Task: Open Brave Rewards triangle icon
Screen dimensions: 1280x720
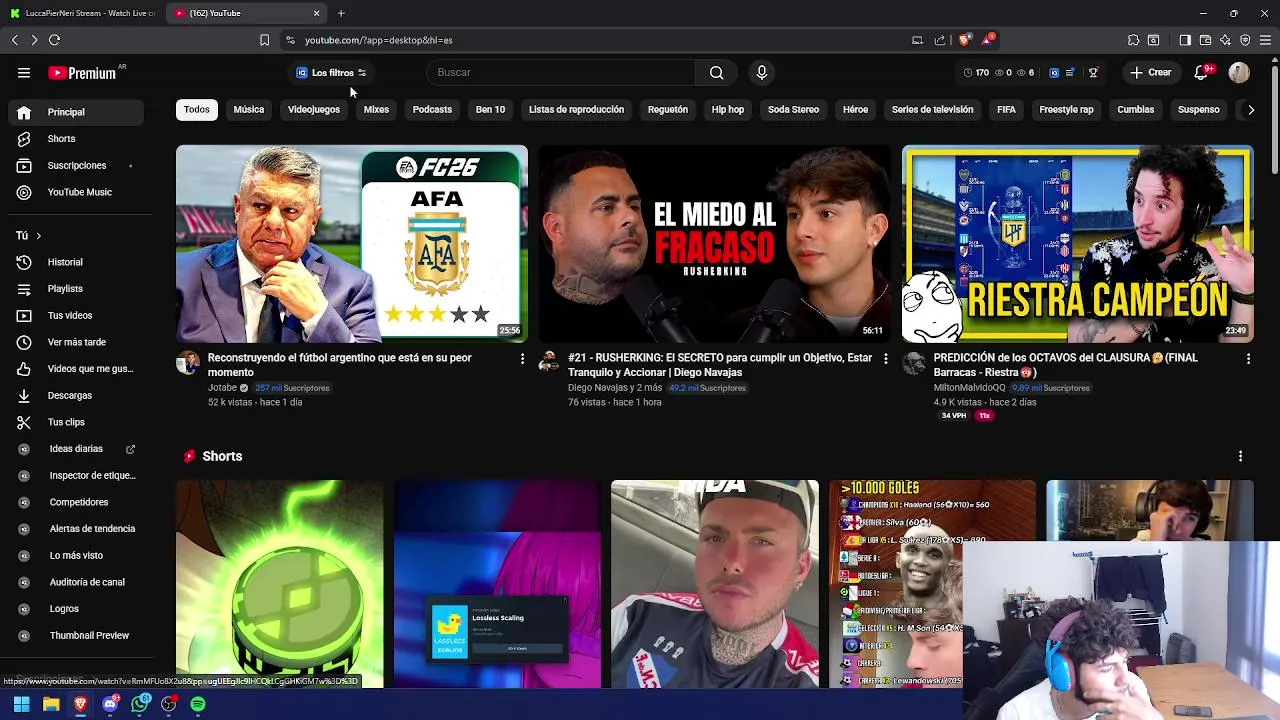Action: pyautogui.click(x=988, y=40)
